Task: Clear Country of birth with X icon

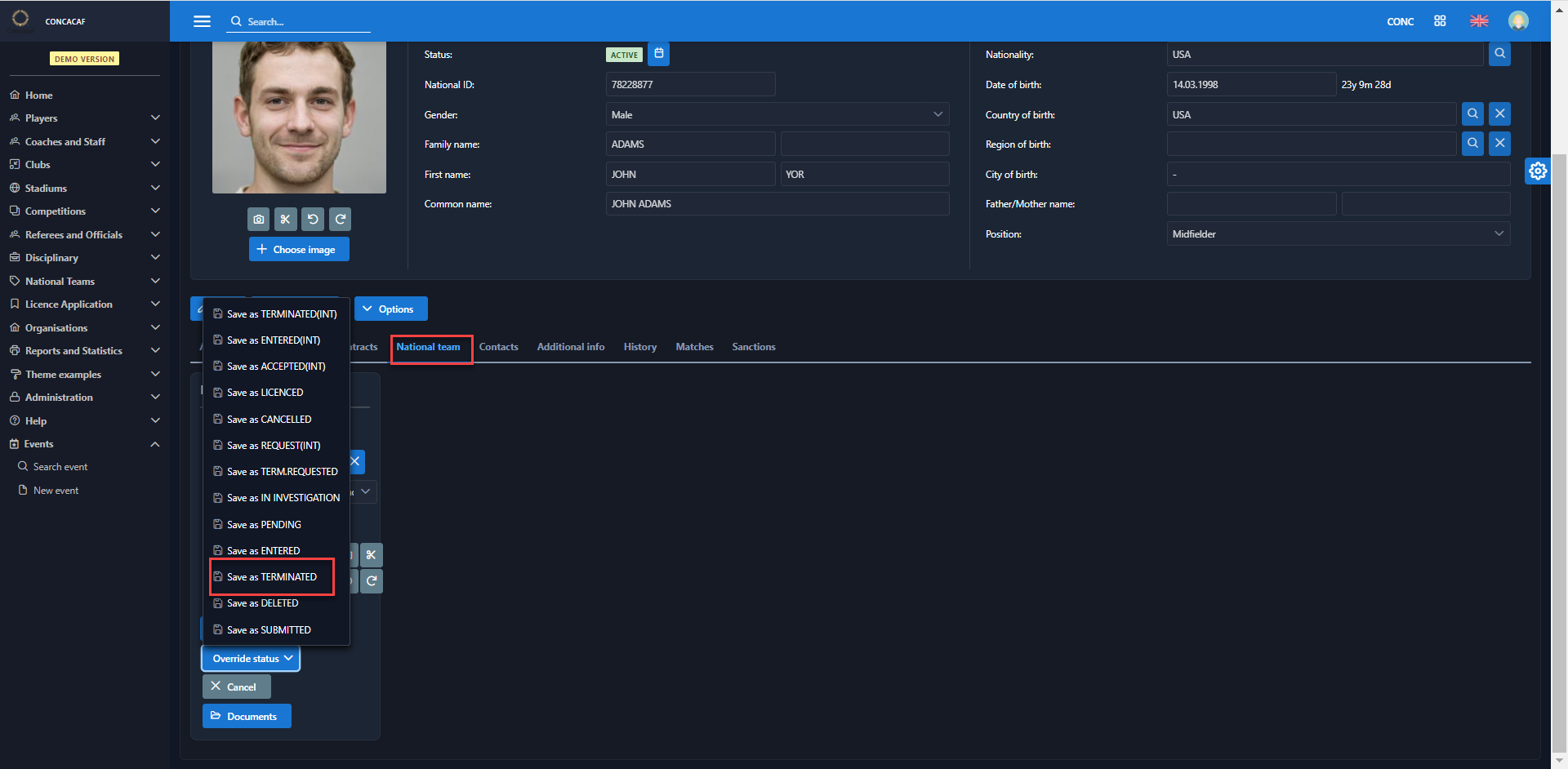Action: coord(1499,114)
